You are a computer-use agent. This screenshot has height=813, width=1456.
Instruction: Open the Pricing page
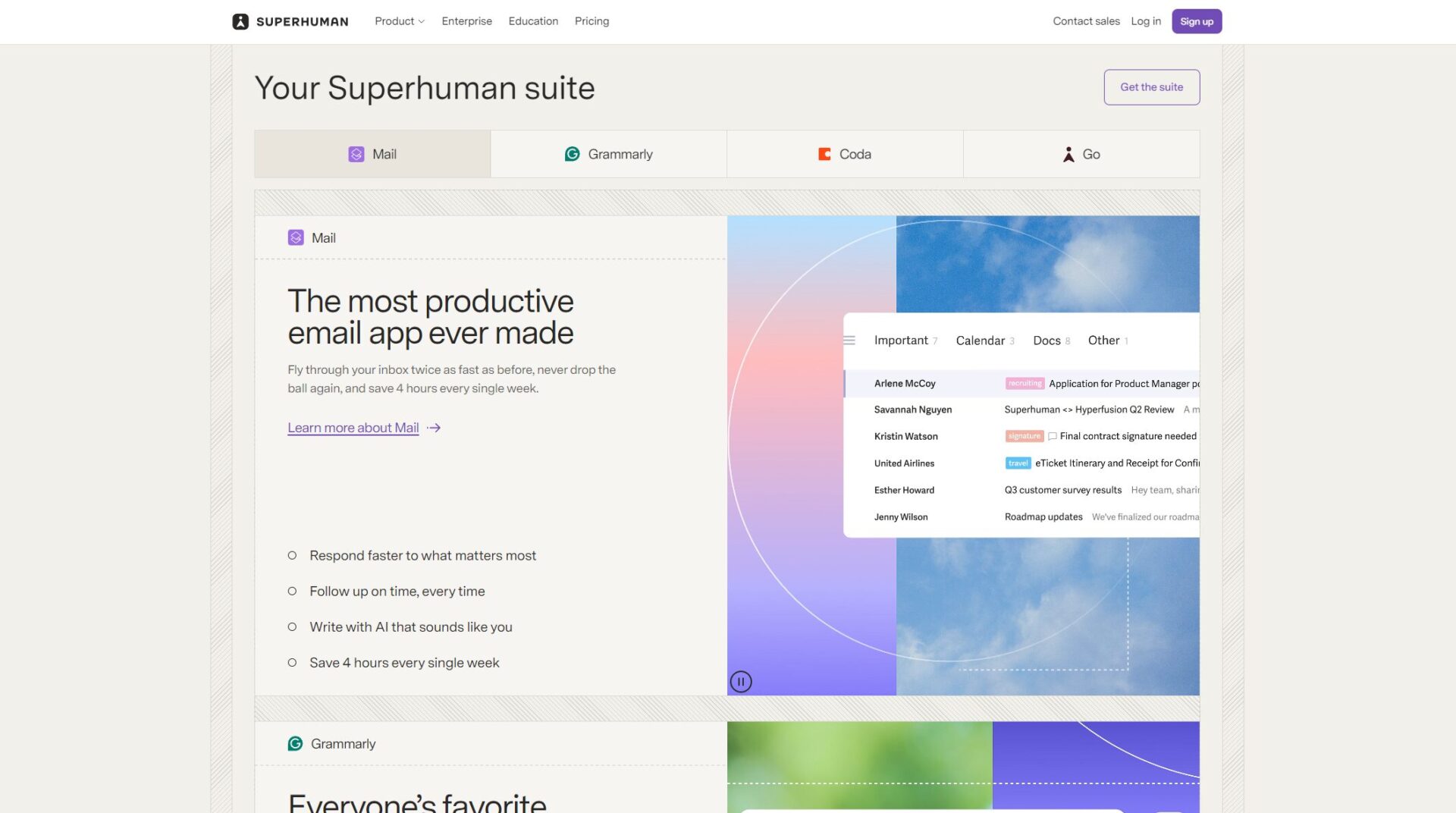591,21
